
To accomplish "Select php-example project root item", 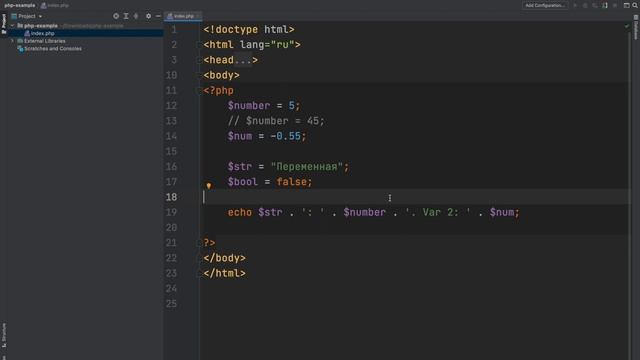I will point(41,26).
